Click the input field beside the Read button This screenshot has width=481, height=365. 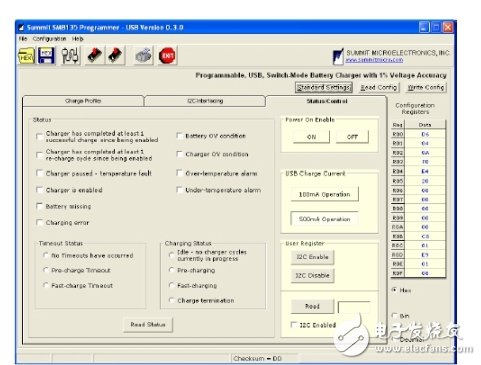click(x=354, y=307)
